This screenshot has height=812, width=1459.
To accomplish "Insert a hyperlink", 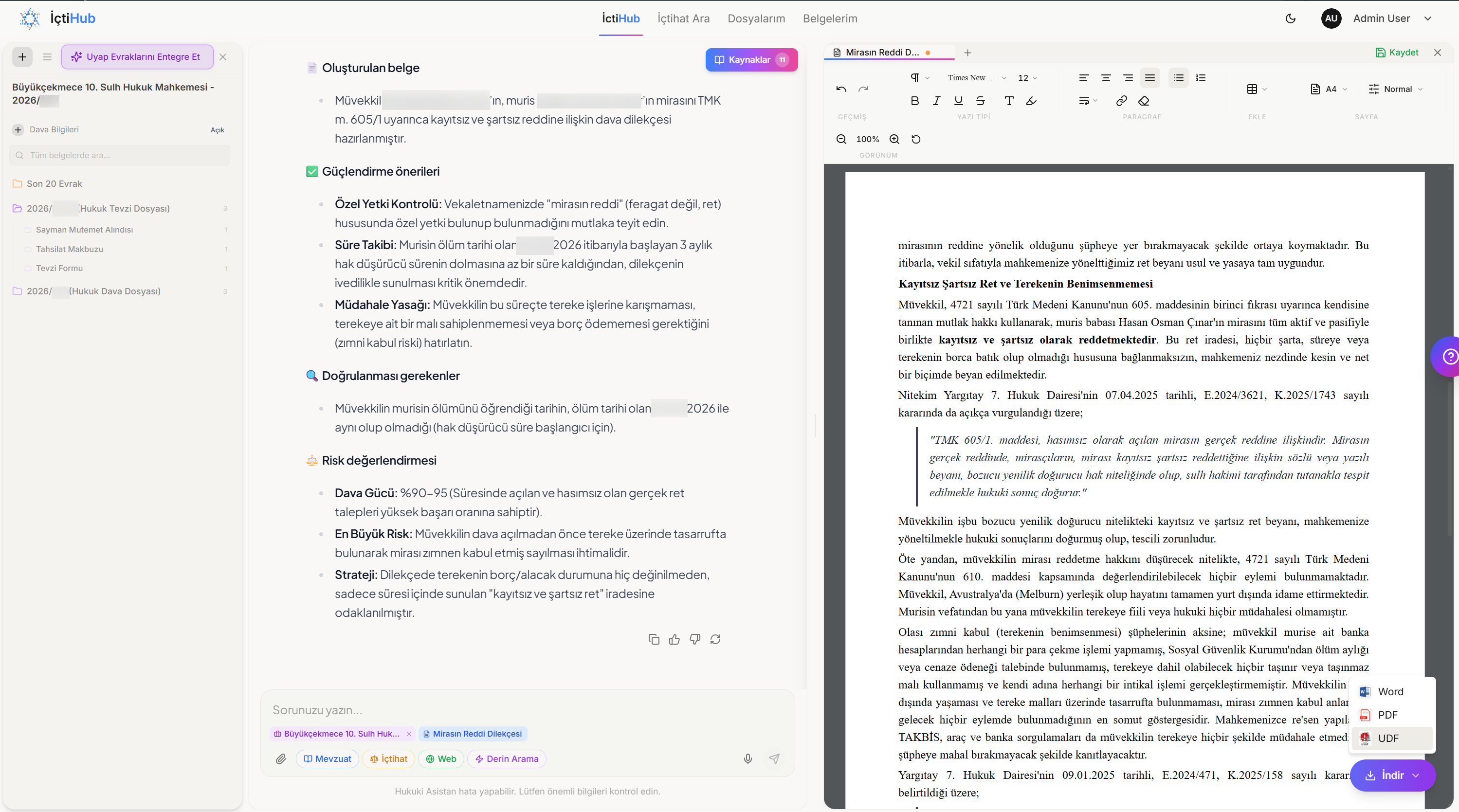I will point(1121,101).
